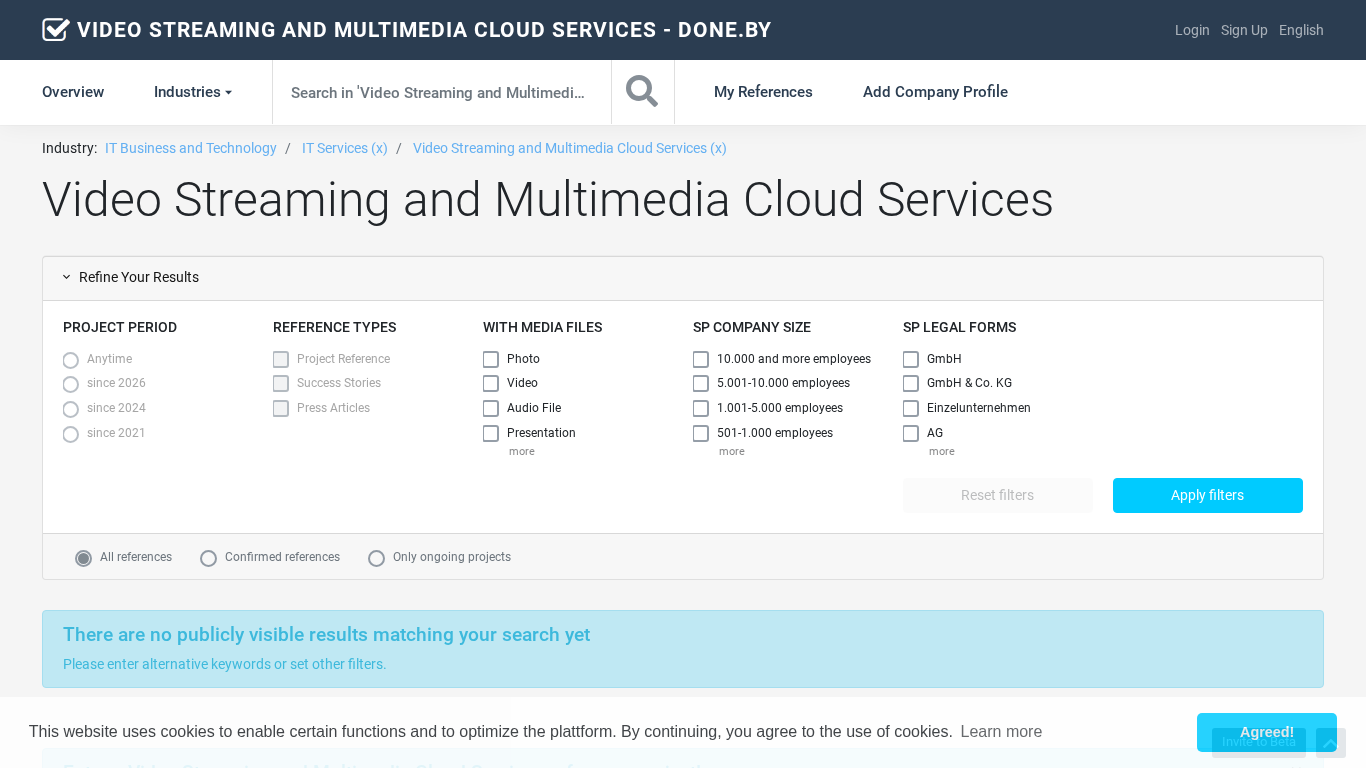Viewport: 1366px width, 768px height.
Task: Click the scroll-to-top arrow icon
Action: point(1330,743)
